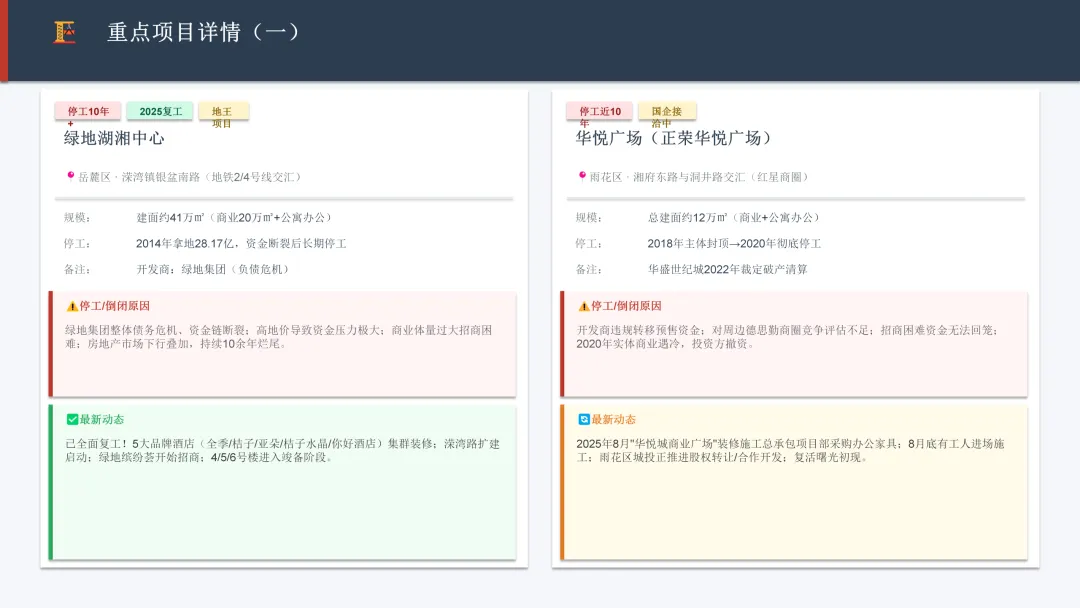Click the warning icon in 绿地湖湘中心 card

point(72,306)
